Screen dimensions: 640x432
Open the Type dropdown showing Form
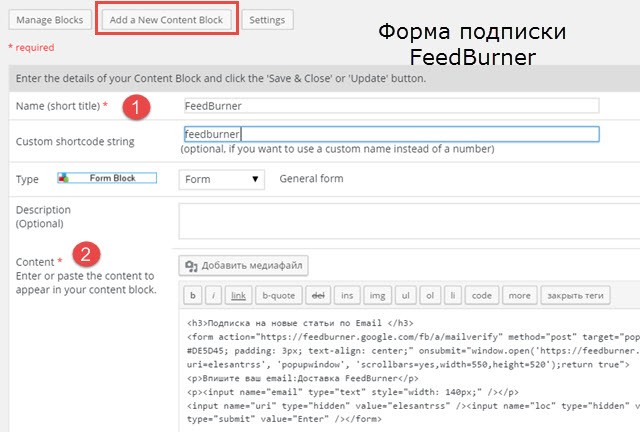[222, 179]
